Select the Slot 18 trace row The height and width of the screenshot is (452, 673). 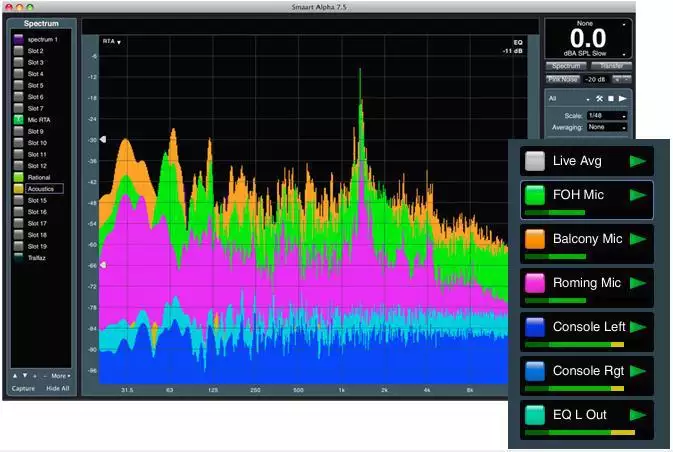[37, 235]
